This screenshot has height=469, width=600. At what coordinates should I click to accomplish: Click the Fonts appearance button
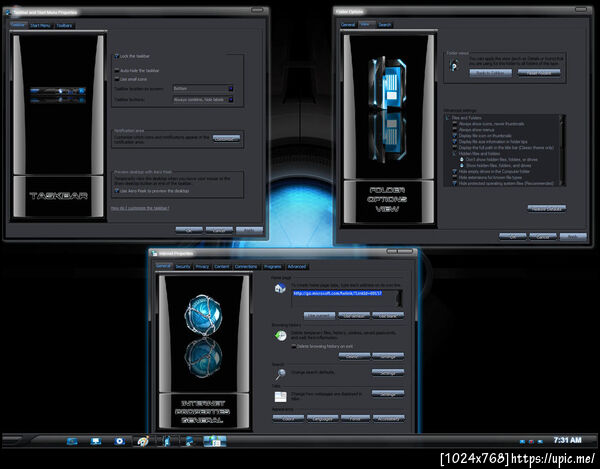[x=355, y=419]
